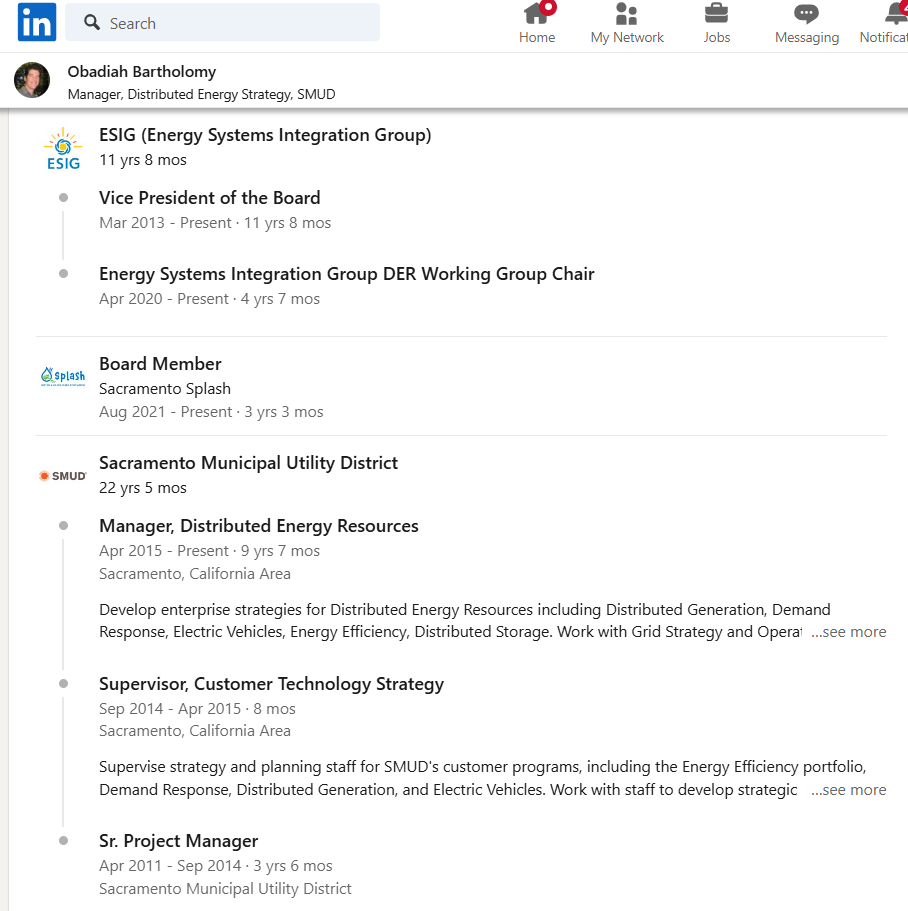Click Manager, Distributed Energy Resources title
Image resolution: width=908 pixels, height=911 pixels.
pyautogui.click(x=259, y=526)
